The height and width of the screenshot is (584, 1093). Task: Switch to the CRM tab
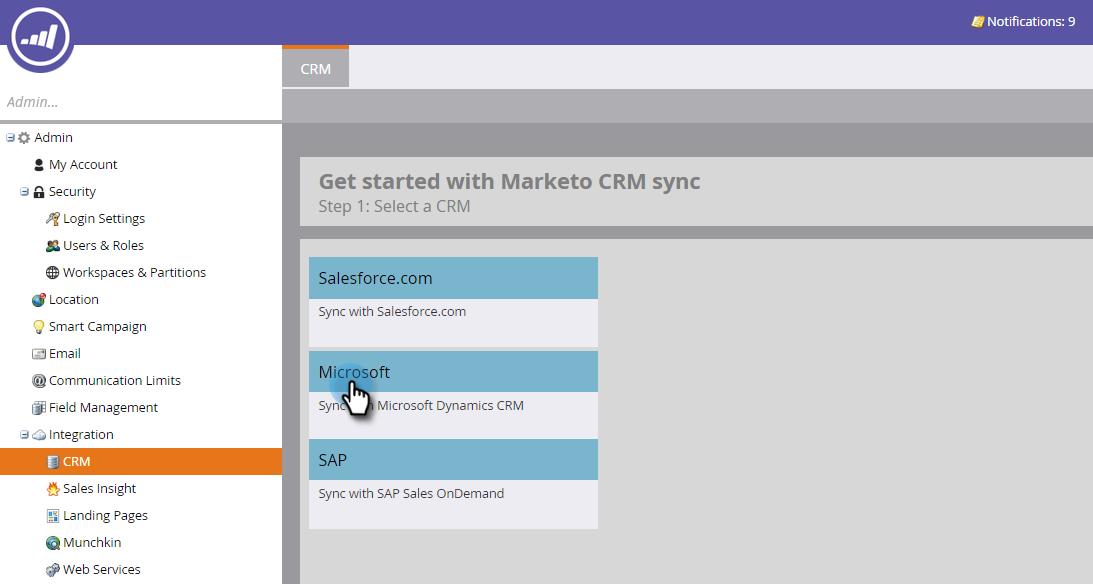[315, 69]
